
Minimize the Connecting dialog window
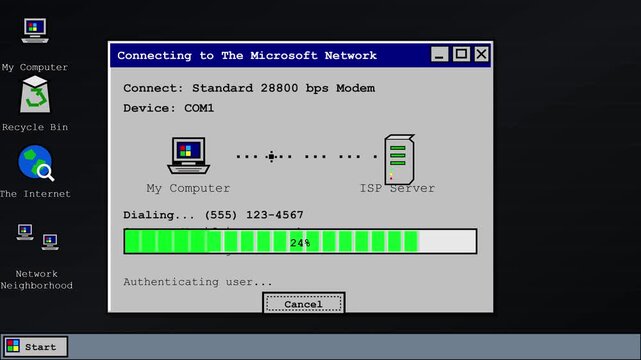coord(439,54)
